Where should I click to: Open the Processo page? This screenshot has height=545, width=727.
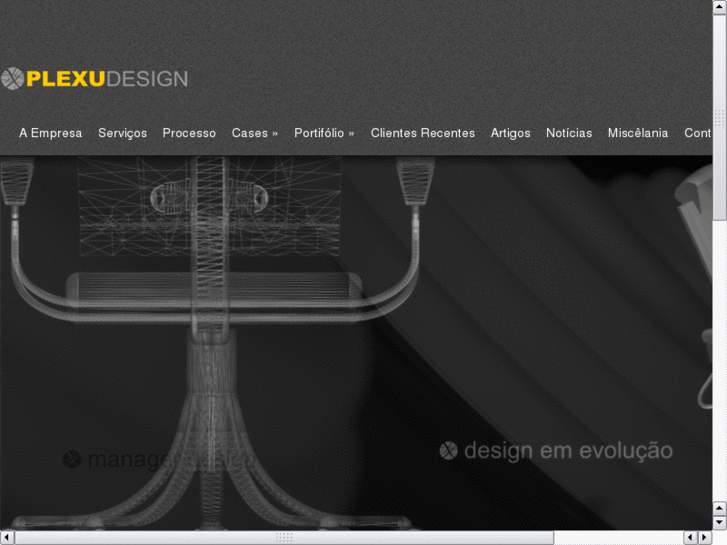(x=189, y=133)
